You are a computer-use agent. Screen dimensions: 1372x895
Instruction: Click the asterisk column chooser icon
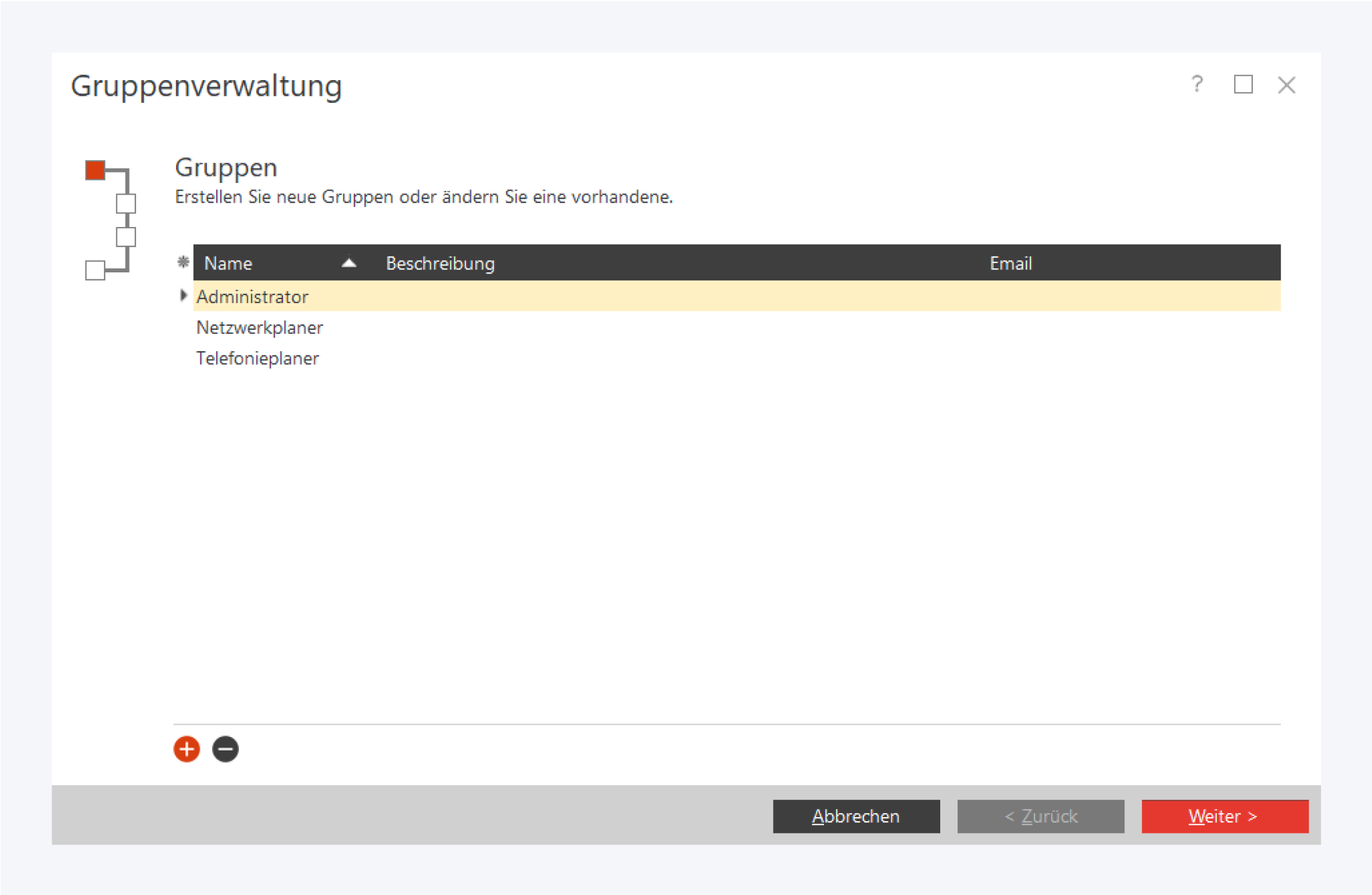click(x=183, y=262)
